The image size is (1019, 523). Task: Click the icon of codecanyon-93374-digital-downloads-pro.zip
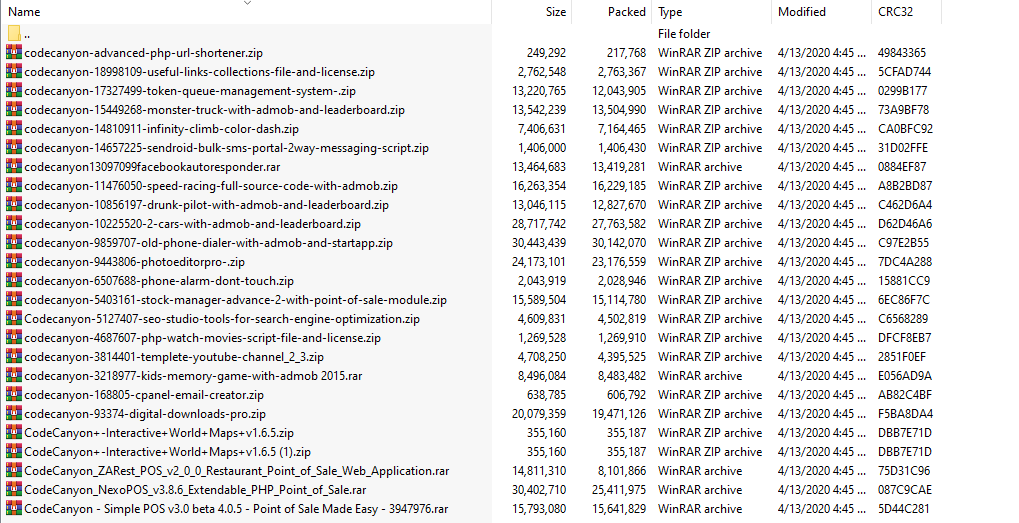[x=14, y=413]
